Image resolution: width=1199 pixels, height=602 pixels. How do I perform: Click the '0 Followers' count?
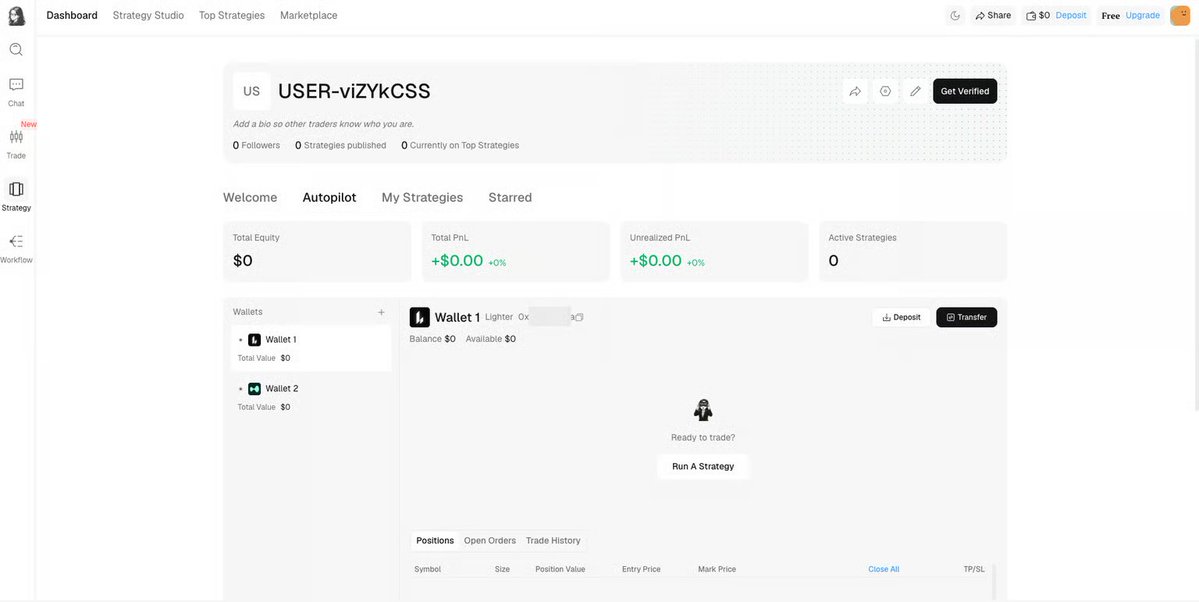[x=256, y=145]
